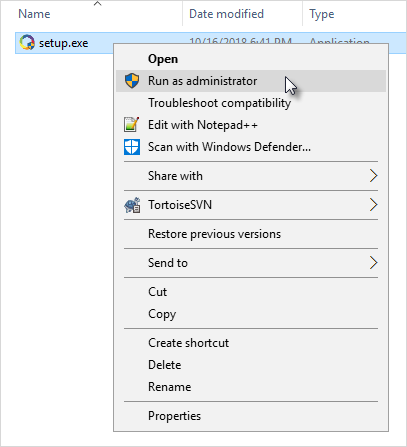Screen dimensions: 407x447
Task: Expand the Send to submenu arrow
Action: pyautogui.click(x=373, y=263)
